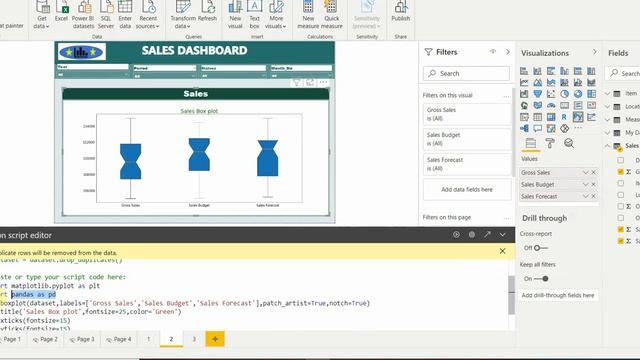Image resolution: width=640 pixels, height=360 pixels.
Task: Select the gauge visual
Action: click(x=551, y=105)
